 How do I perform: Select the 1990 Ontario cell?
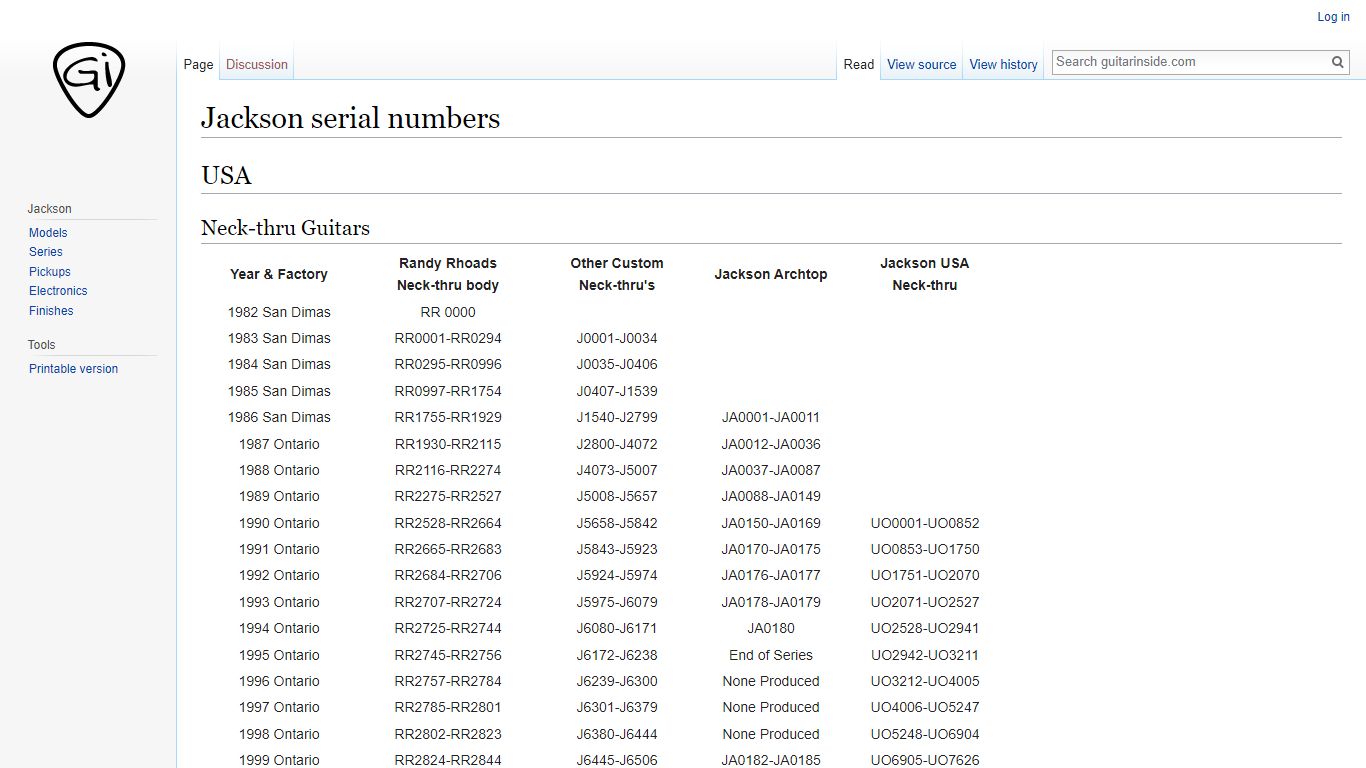(279, 523)
